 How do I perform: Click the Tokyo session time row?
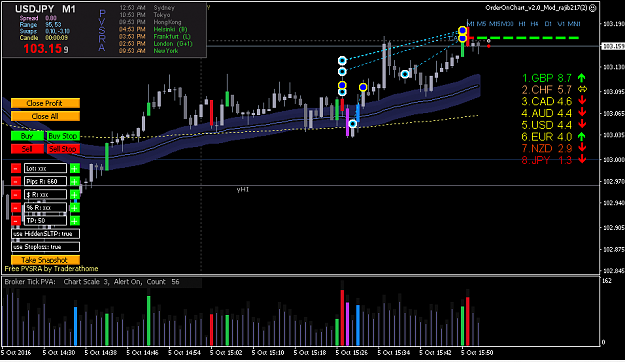pyautogui.click(x=145, y=15)
